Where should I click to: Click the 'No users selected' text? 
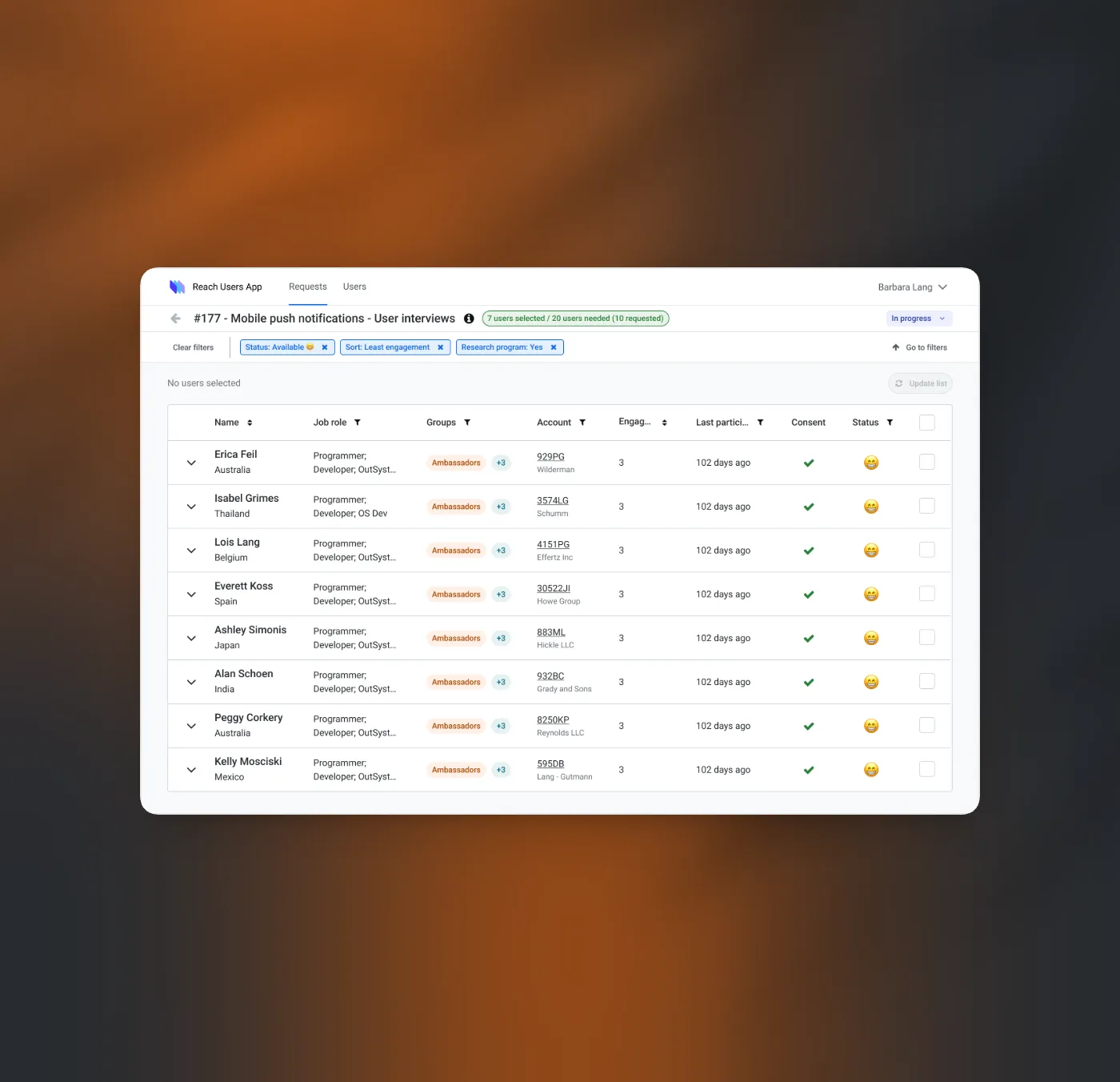(x=204, y=383)
